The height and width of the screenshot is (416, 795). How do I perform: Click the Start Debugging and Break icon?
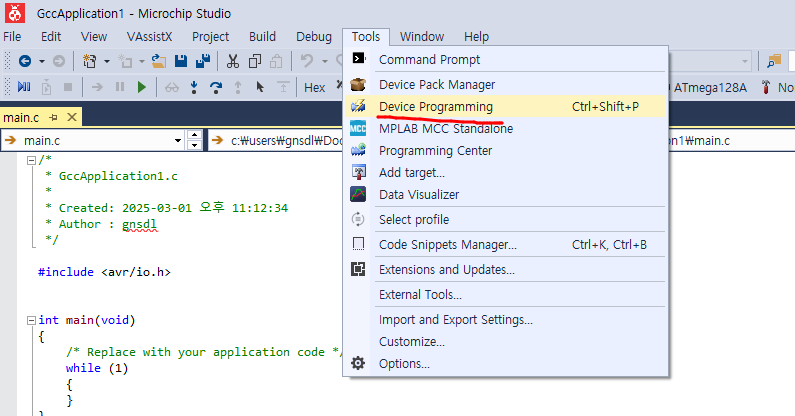[24, 87]
